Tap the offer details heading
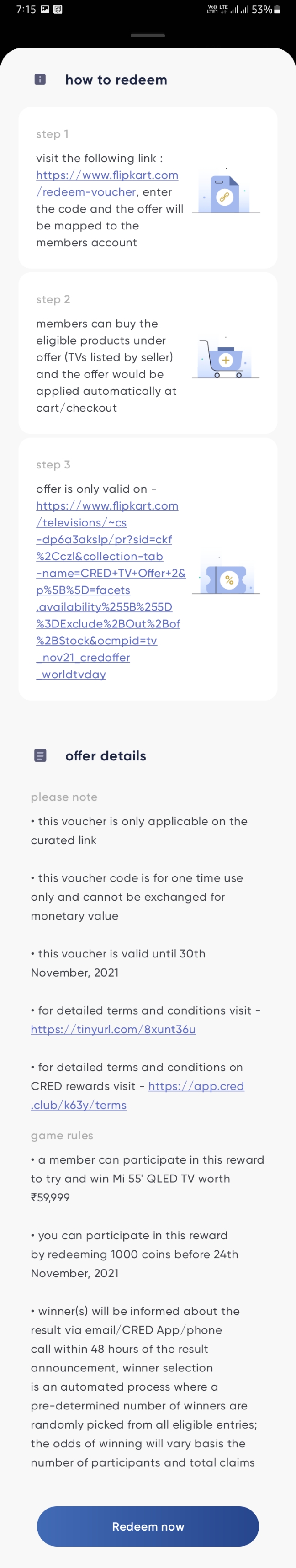Image resolution: width=296 pixels, height=1568 pixels. tap(106, 755)
